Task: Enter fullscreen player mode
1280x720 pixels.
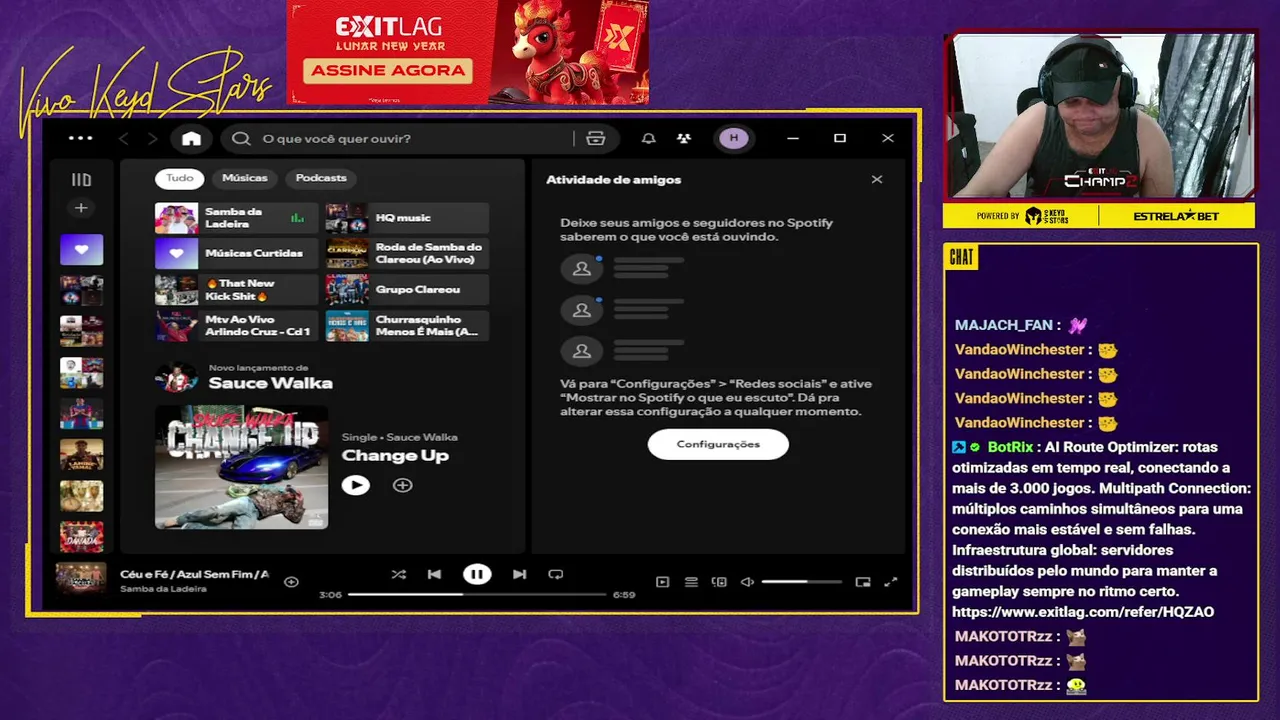Action: coord(891,582)
